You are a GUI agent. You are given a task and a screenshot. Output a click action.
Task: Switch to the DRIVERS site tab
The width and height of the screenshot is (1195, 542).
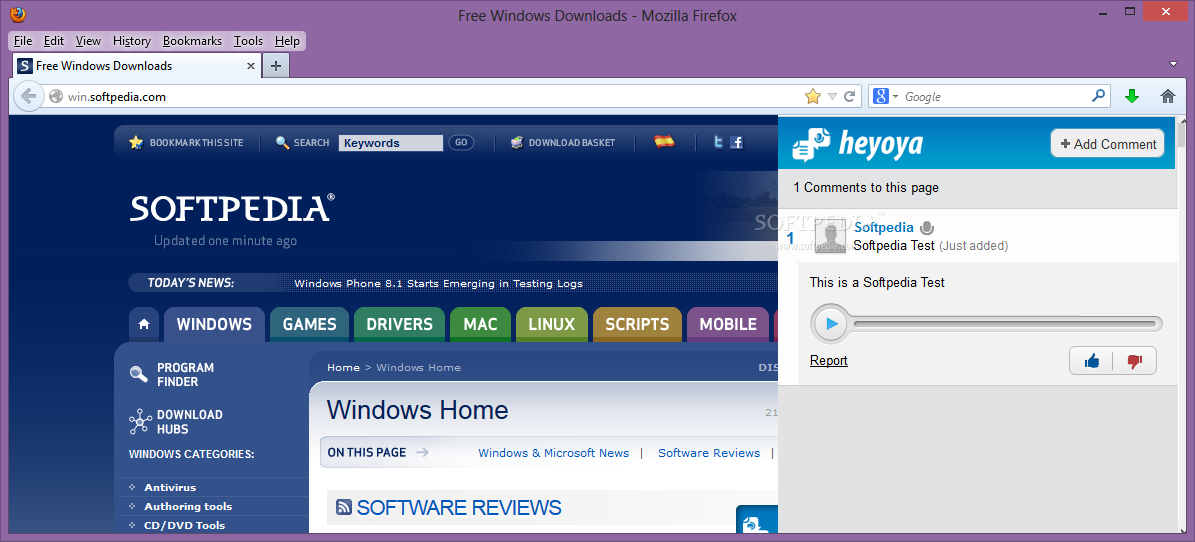[x=399, y=324]
